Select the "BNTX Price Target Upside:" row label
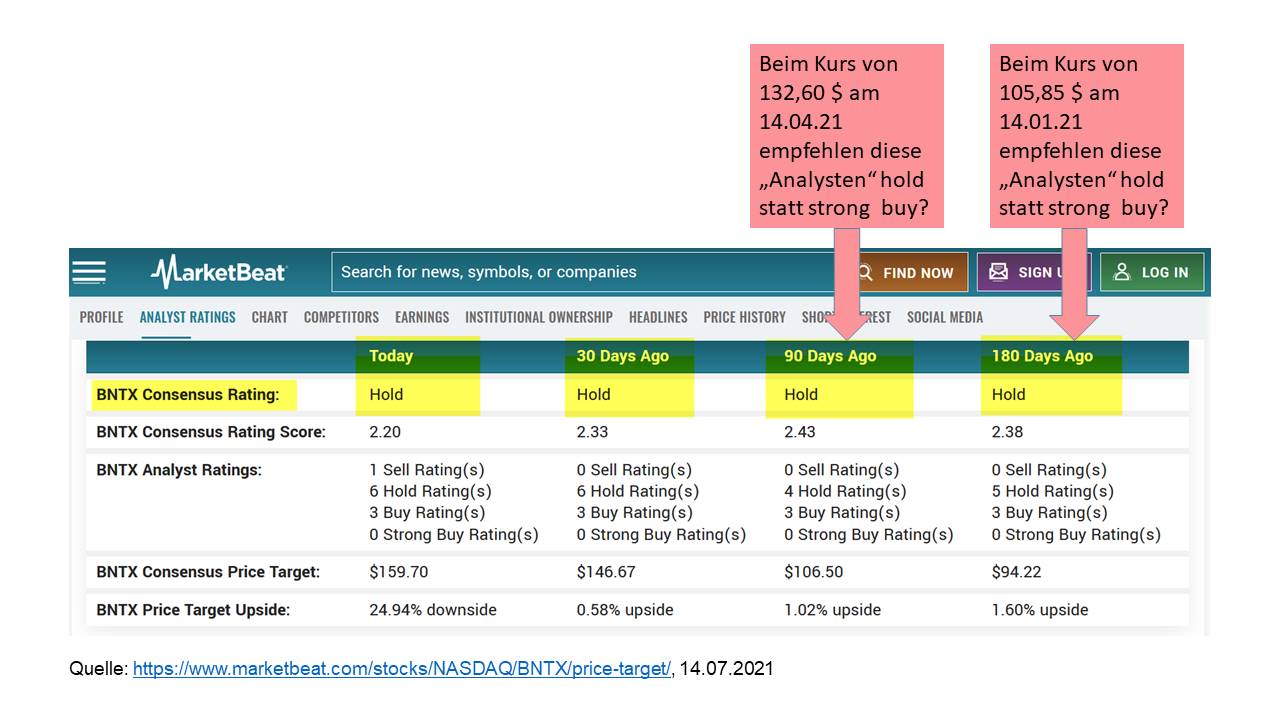This screenshot has height=720, width=1280. (x=193, y=610)
